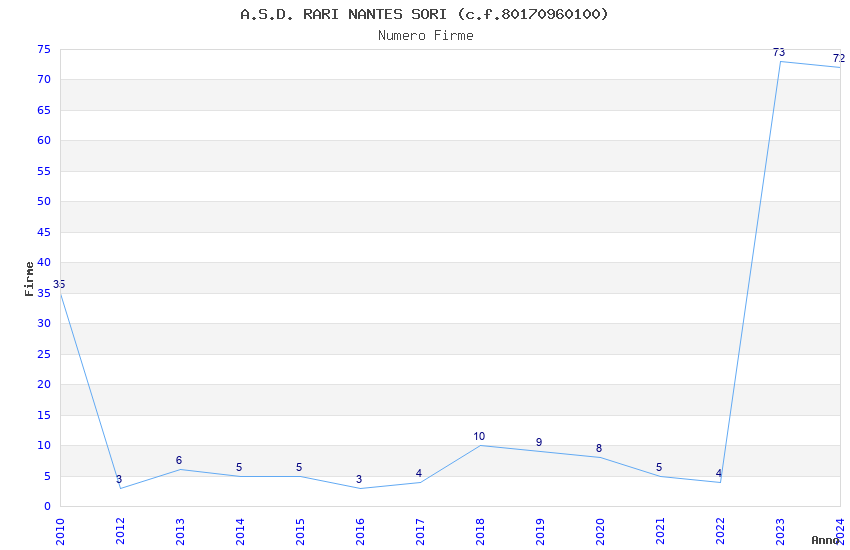Click y-axis value 45

click(44, 232)
